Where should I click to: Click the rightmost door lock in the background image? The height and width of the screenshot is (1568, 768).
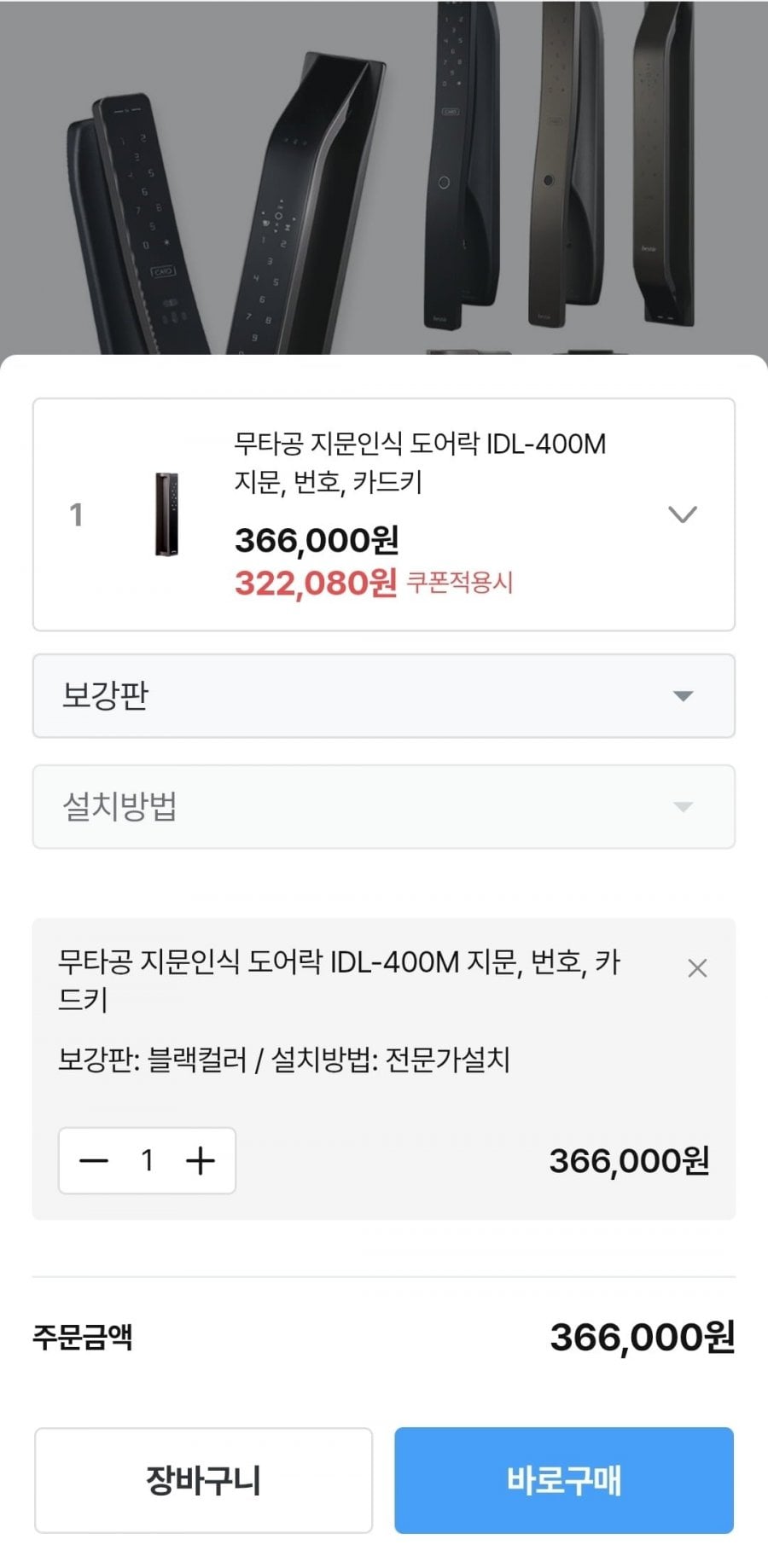[x=666, y=171]
